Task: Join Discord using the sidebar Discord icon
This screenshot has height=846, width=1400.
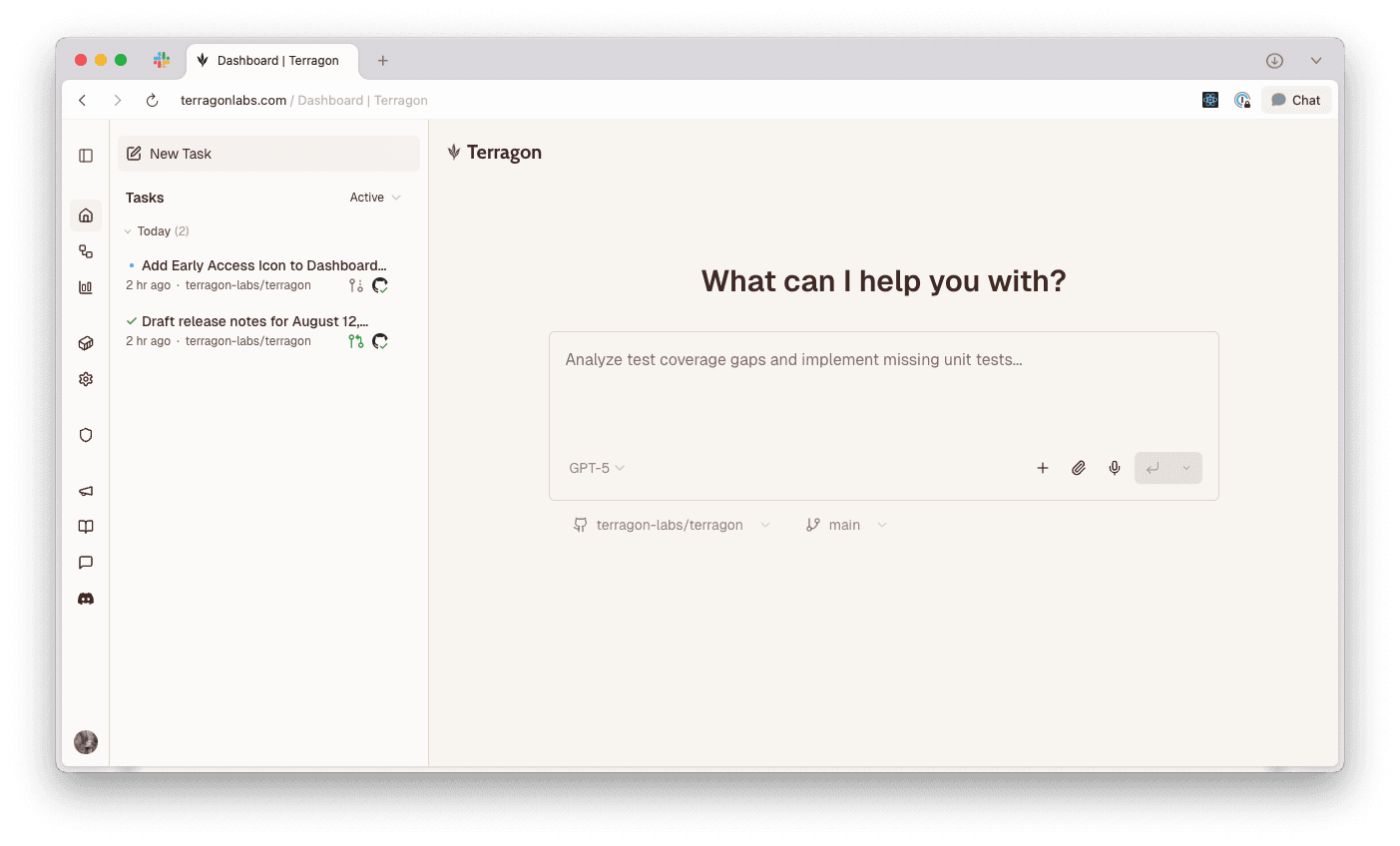Action: 86,598
